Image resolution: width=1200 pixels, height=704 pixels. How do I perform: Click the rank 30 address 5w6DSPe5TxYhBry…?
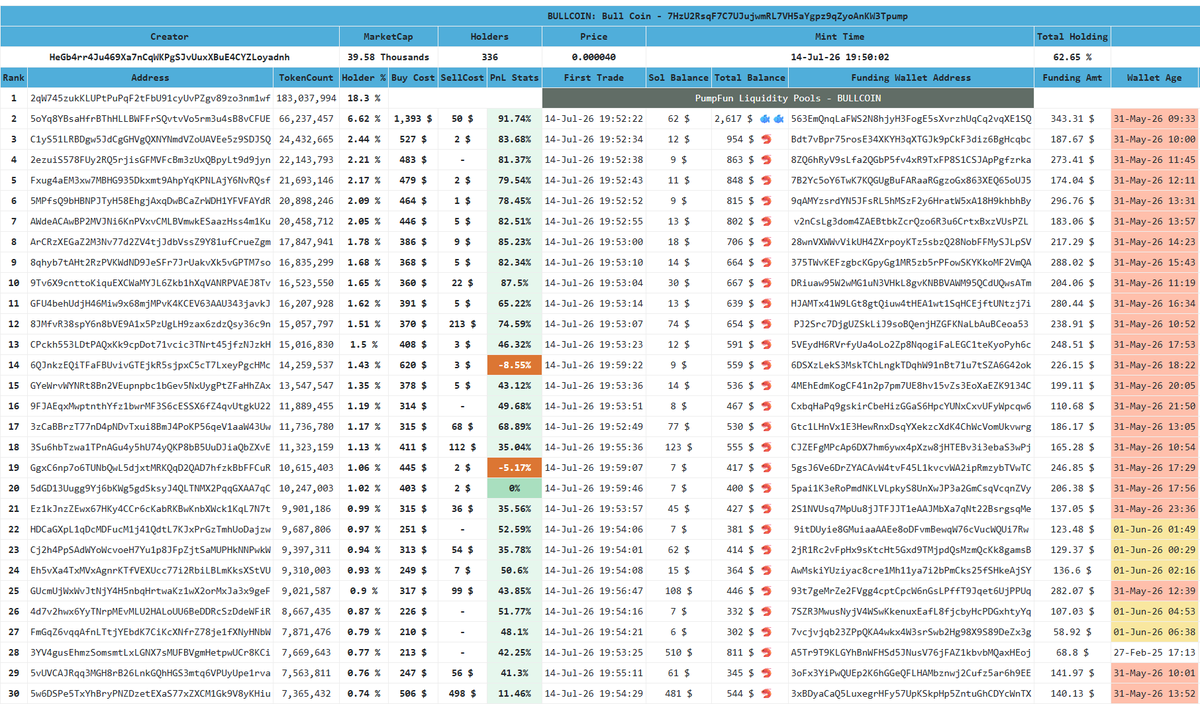[151, 693]
